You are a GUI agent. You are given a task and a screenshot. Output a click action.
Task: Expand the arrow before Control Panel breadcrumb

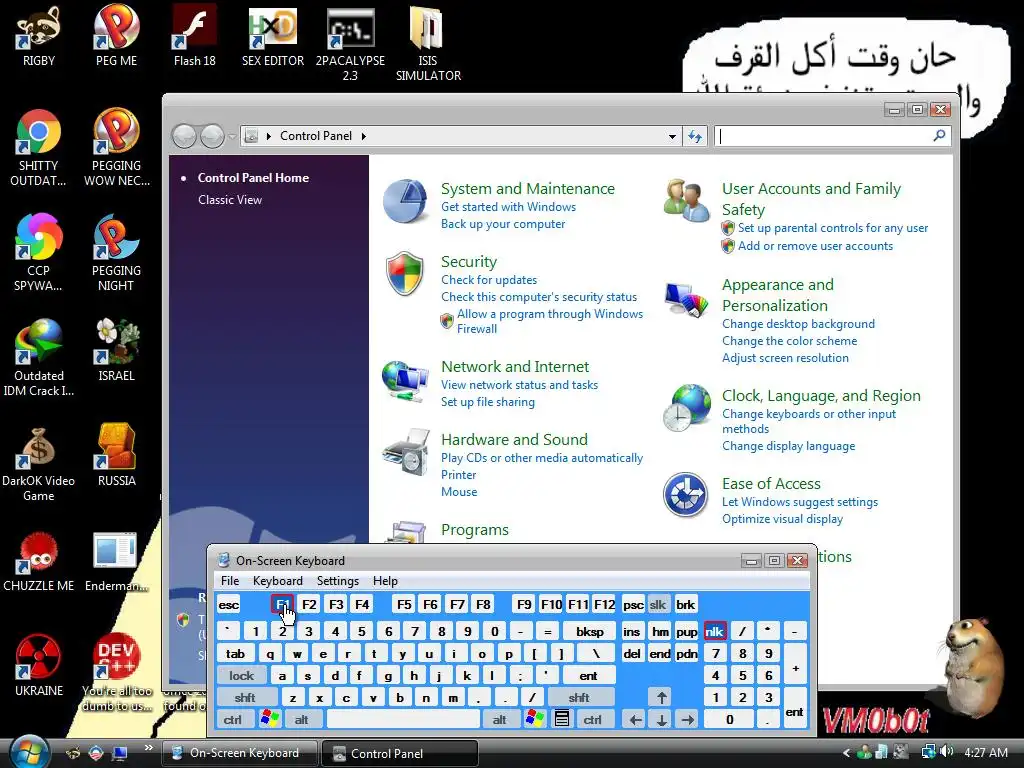coord(268,136)
